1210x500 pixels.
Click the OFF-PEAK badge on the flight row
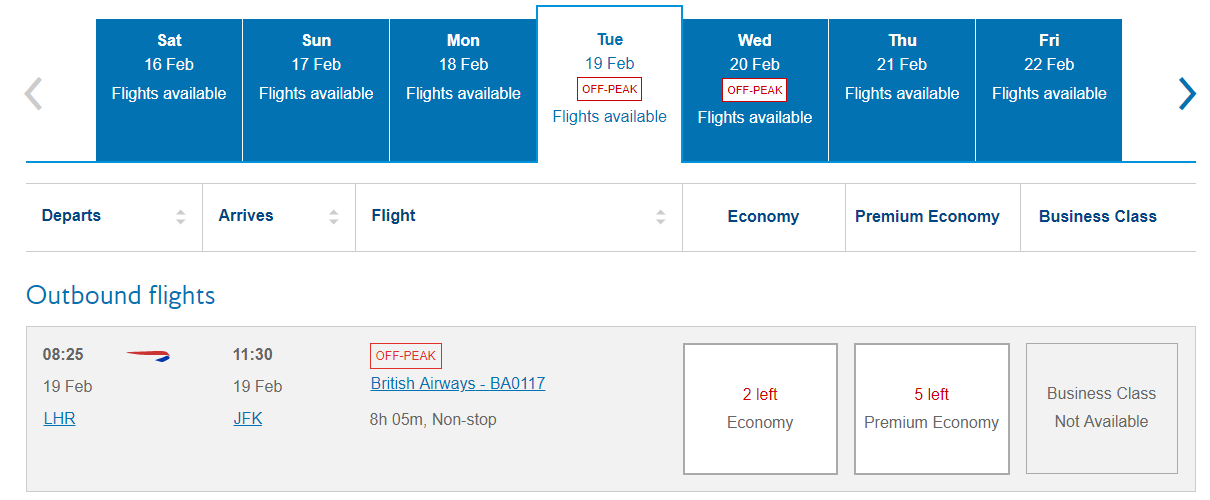tap(405, 356)
